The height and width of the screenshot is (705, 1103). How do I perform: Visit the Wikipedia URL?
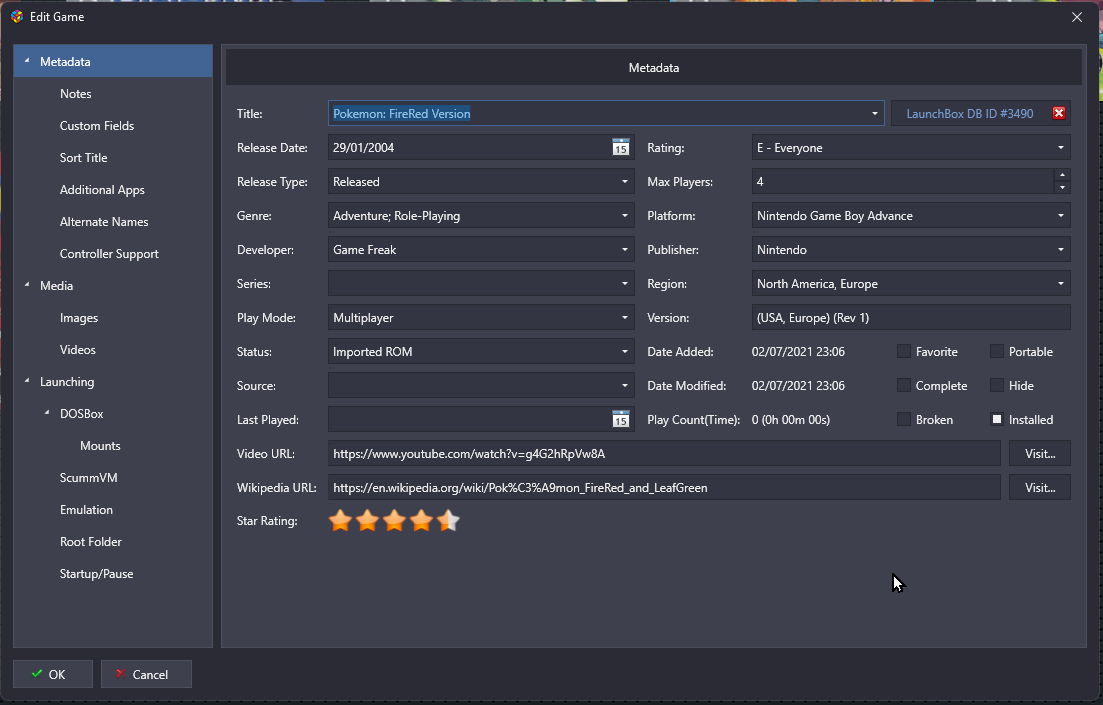pyautogui.click(x=1040, y=488)
